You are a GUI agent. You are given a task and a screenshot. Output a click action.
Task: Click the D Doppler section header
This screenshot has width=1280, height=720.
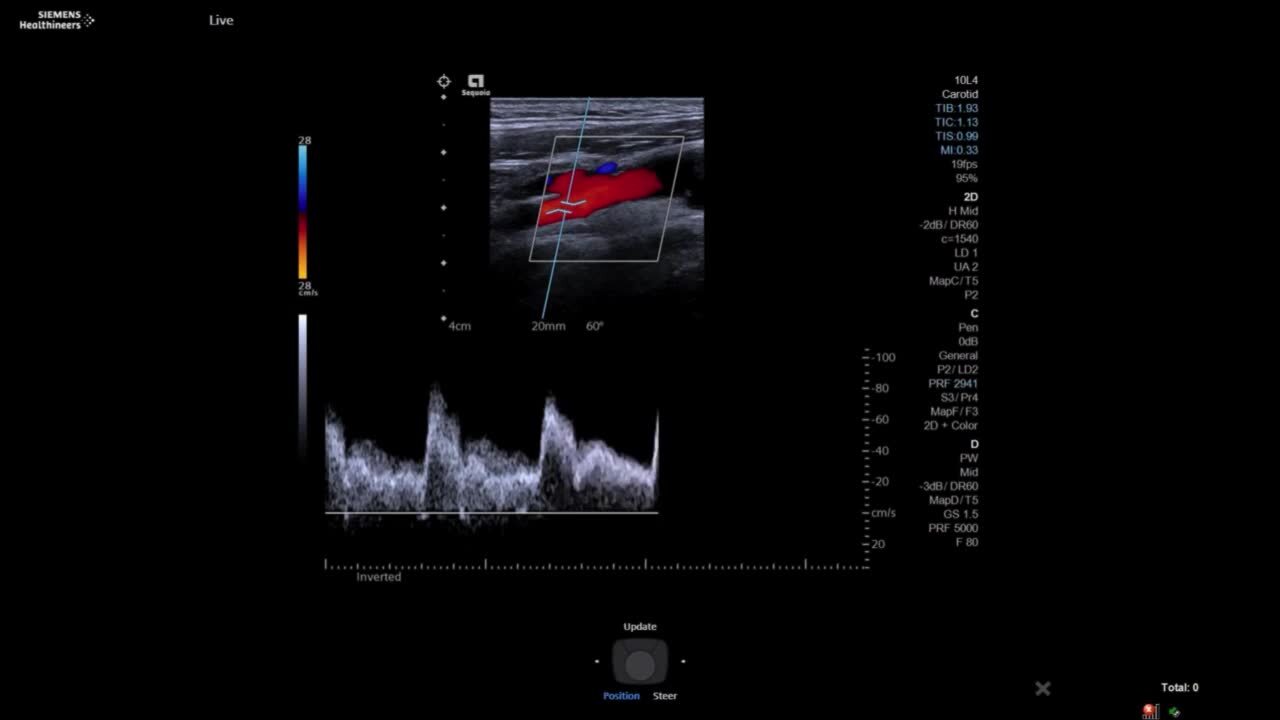tap(974, 444)
